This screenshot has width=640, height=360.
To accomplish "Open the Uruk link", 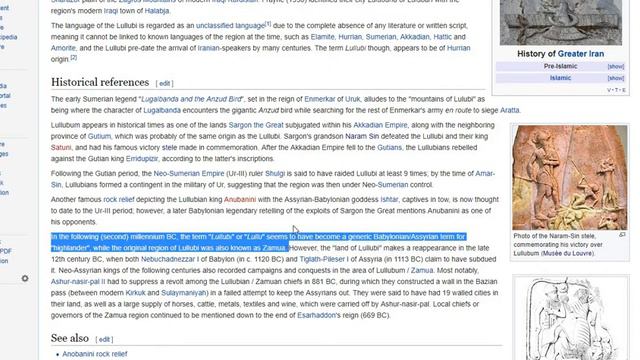I will pos(353,99).
